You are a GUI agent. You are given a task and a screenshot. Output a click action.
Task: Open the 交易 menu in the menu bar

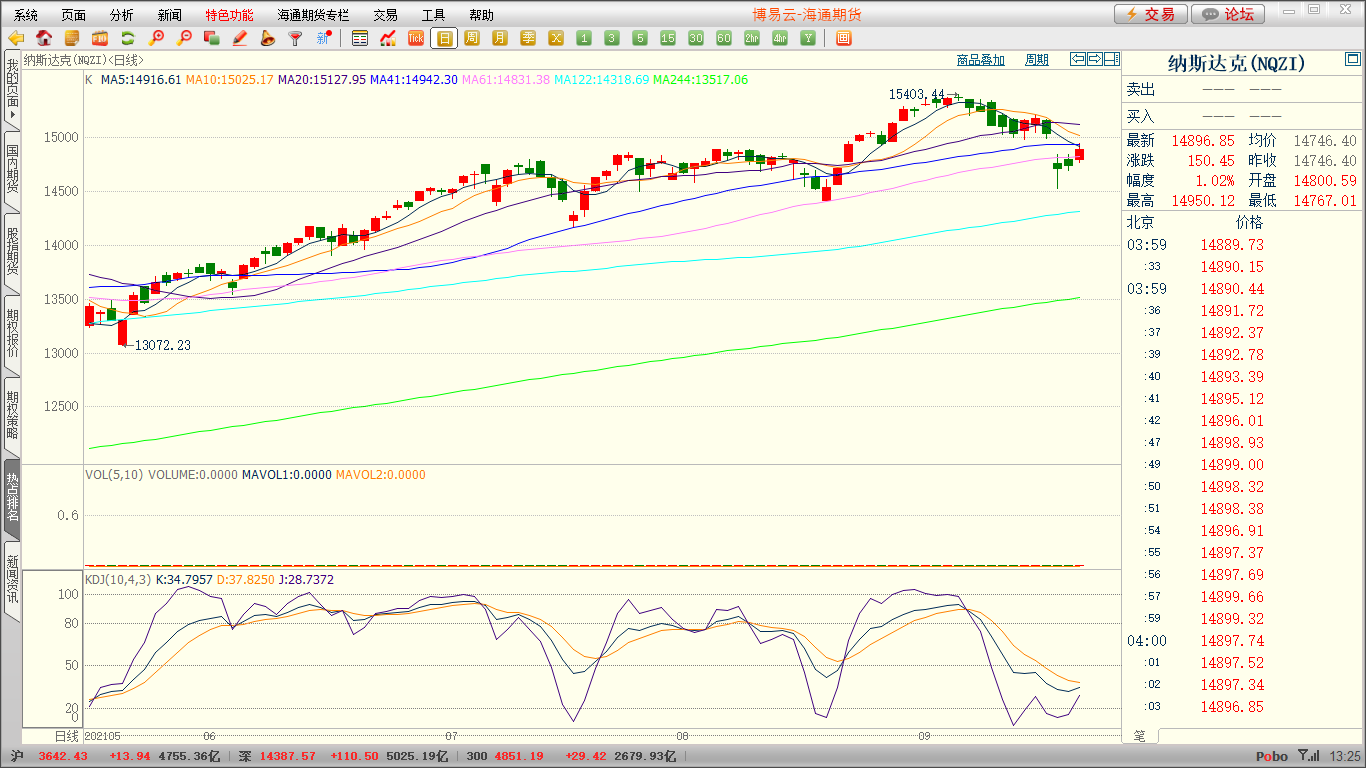click(385, 15)
